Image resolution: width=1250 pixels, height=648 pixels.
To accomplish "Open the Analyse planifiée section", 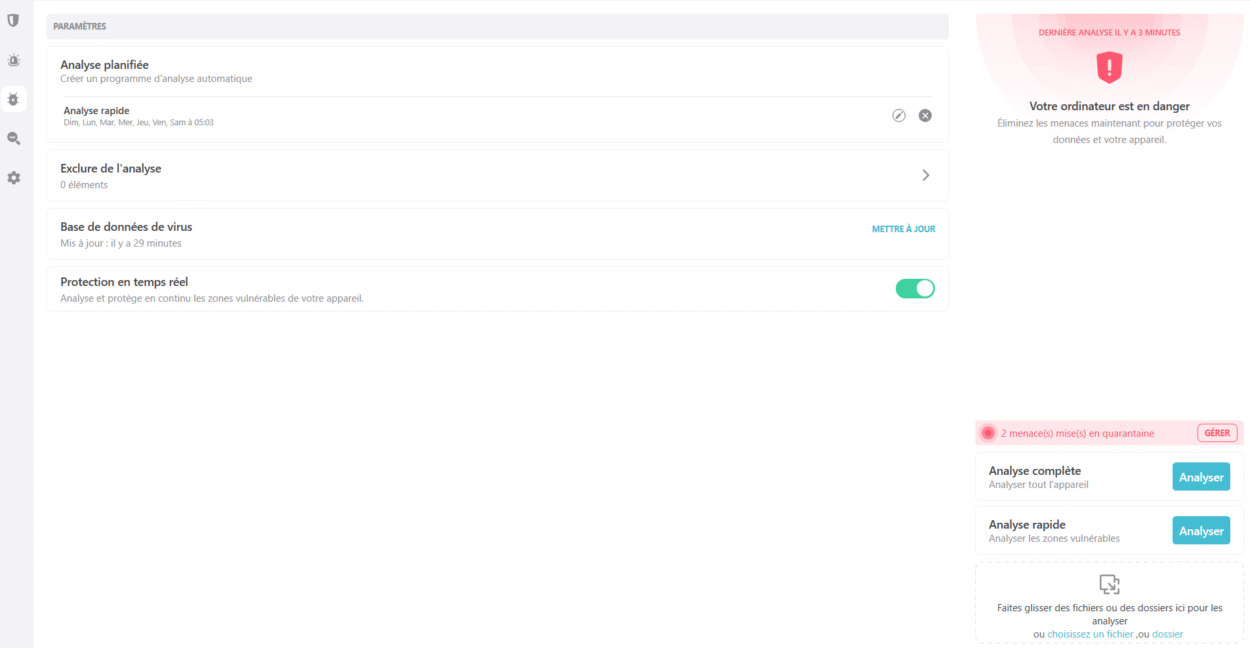I will (x=104, y=65).
